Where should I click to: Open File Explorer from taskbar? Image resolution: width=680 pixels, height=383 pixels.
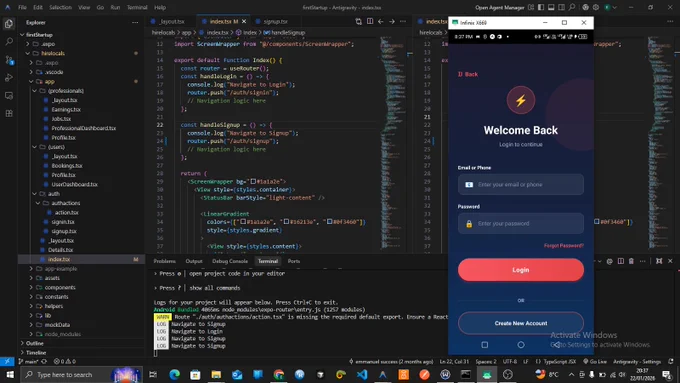(x=216, y=374)
